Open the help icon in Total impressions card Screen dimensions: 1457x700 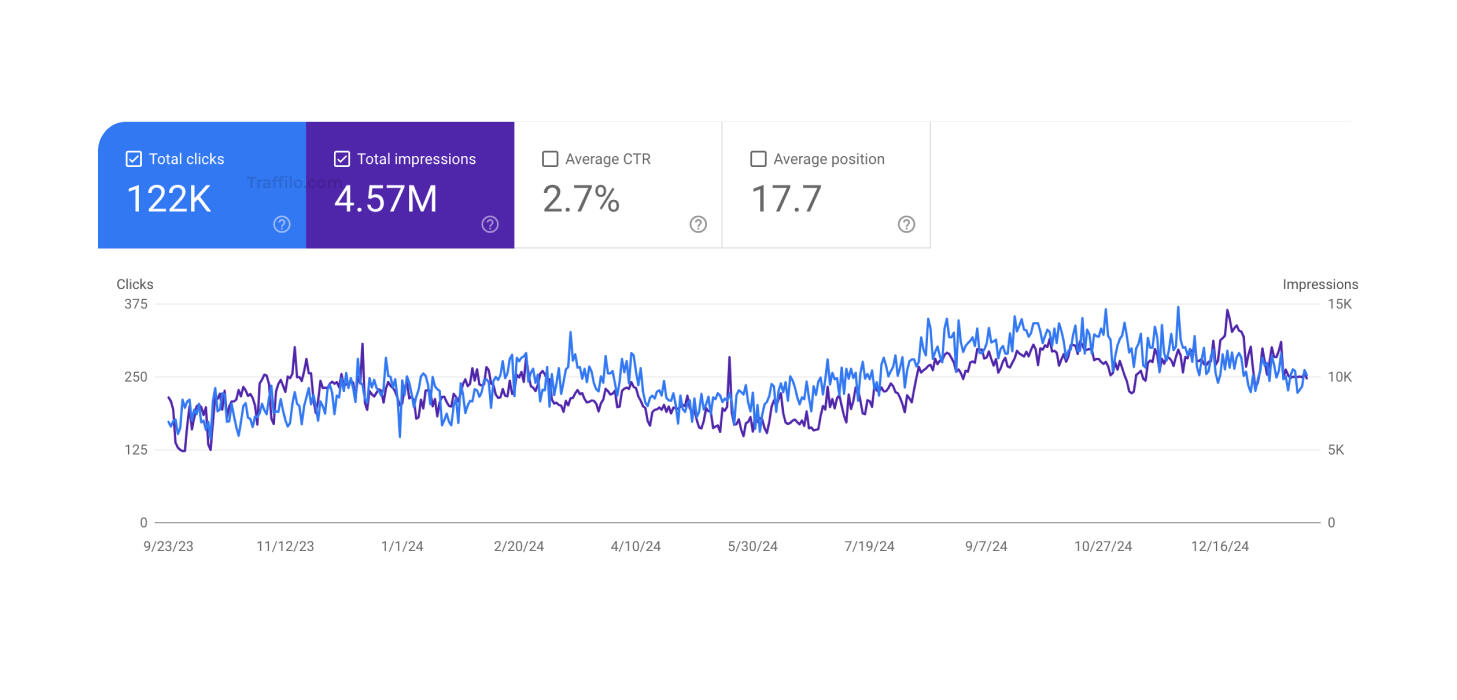click(490, 224)
